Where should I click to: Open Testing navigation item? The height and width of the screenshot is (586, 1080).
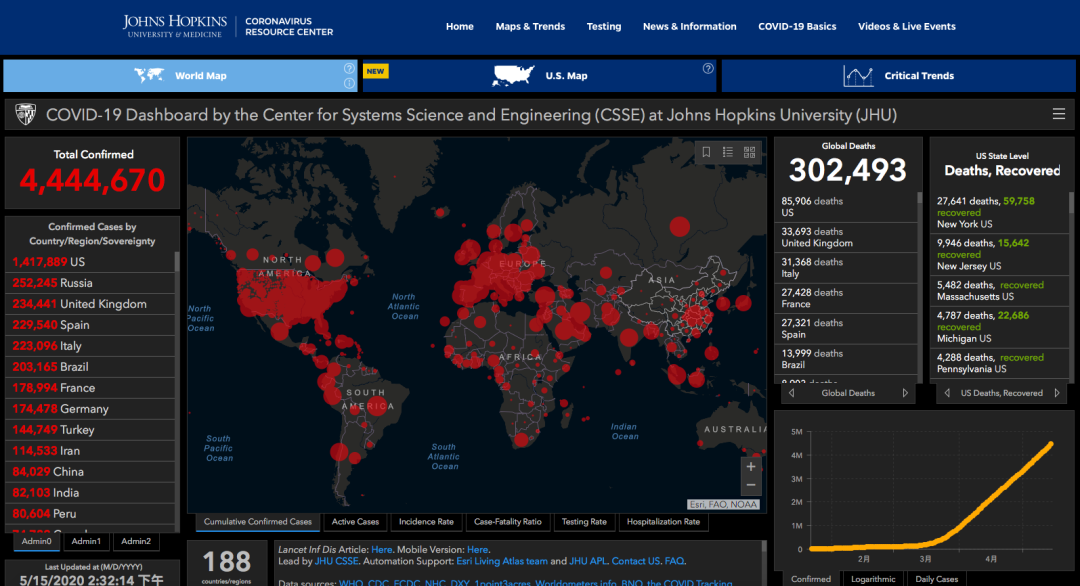604,26
